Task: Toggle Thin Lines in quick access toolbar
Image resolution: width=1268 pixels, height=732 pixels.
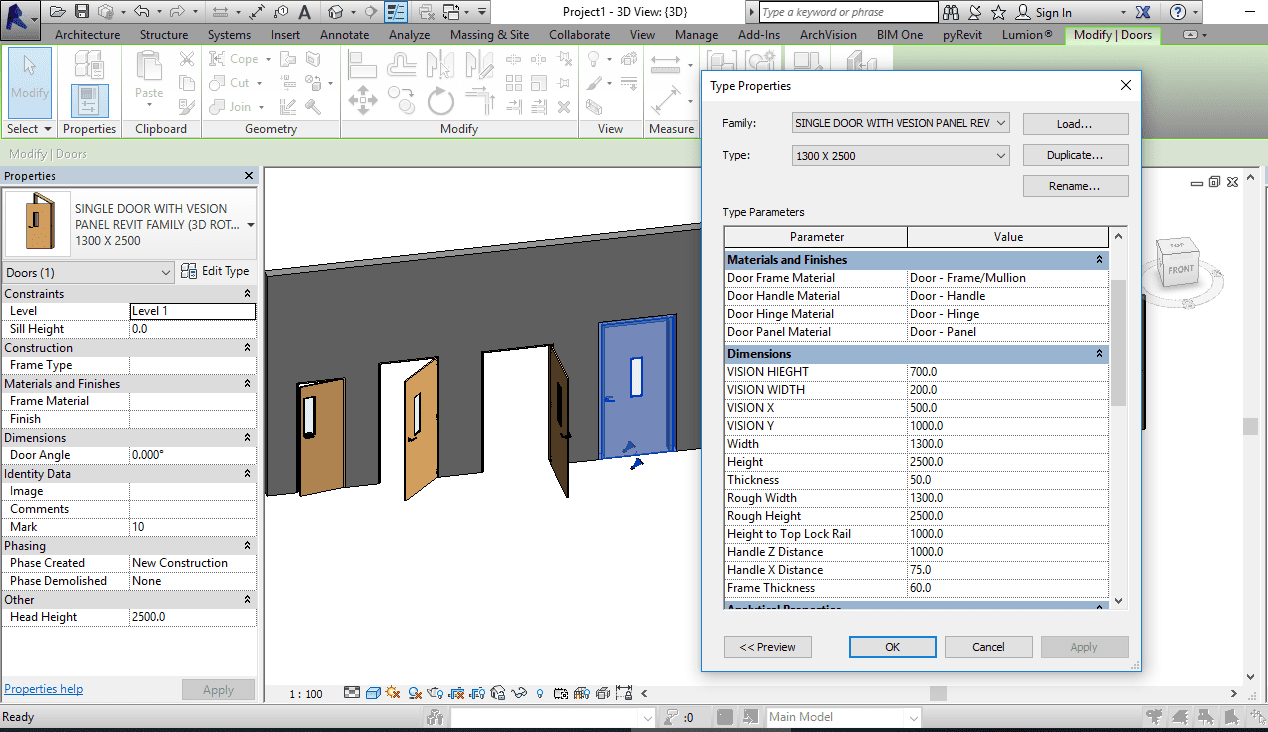Action: pos(396,12)
